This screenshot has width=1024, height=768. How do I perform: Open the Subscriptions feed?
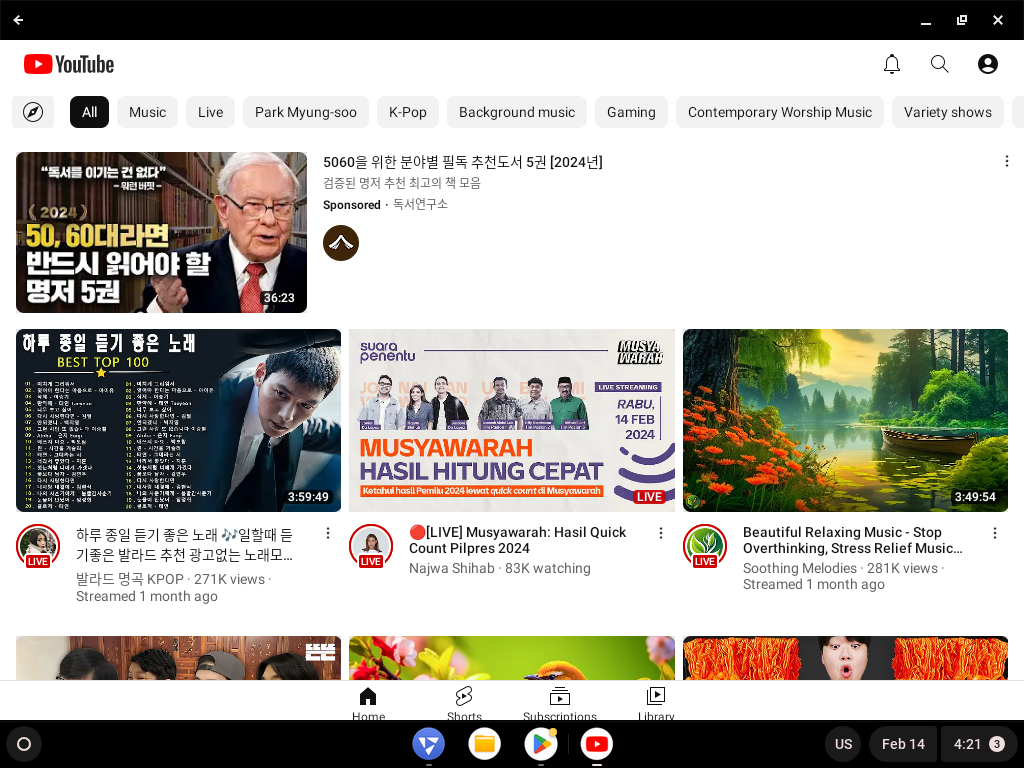(x=560, y=702)
